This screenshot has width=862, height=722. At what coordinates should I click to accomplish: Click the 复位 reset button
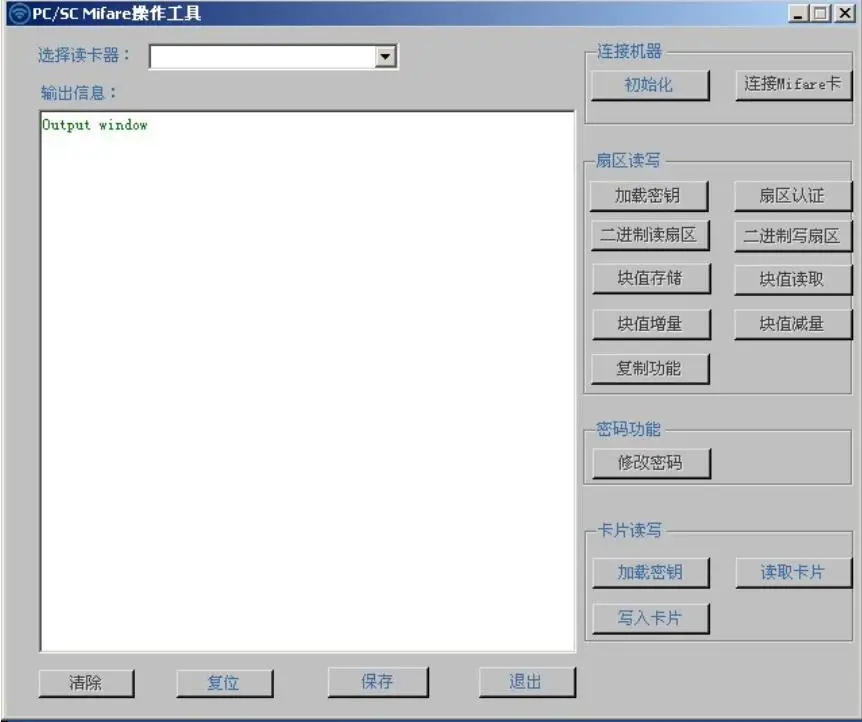click(x=224, y=684)
